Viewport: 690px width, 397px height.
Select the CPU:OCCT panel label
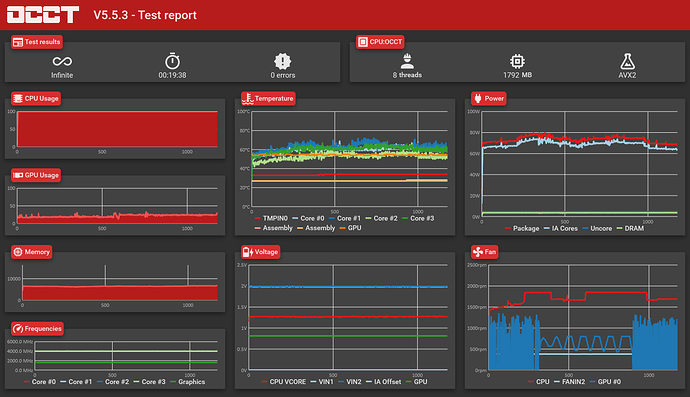tap(380, 42)
